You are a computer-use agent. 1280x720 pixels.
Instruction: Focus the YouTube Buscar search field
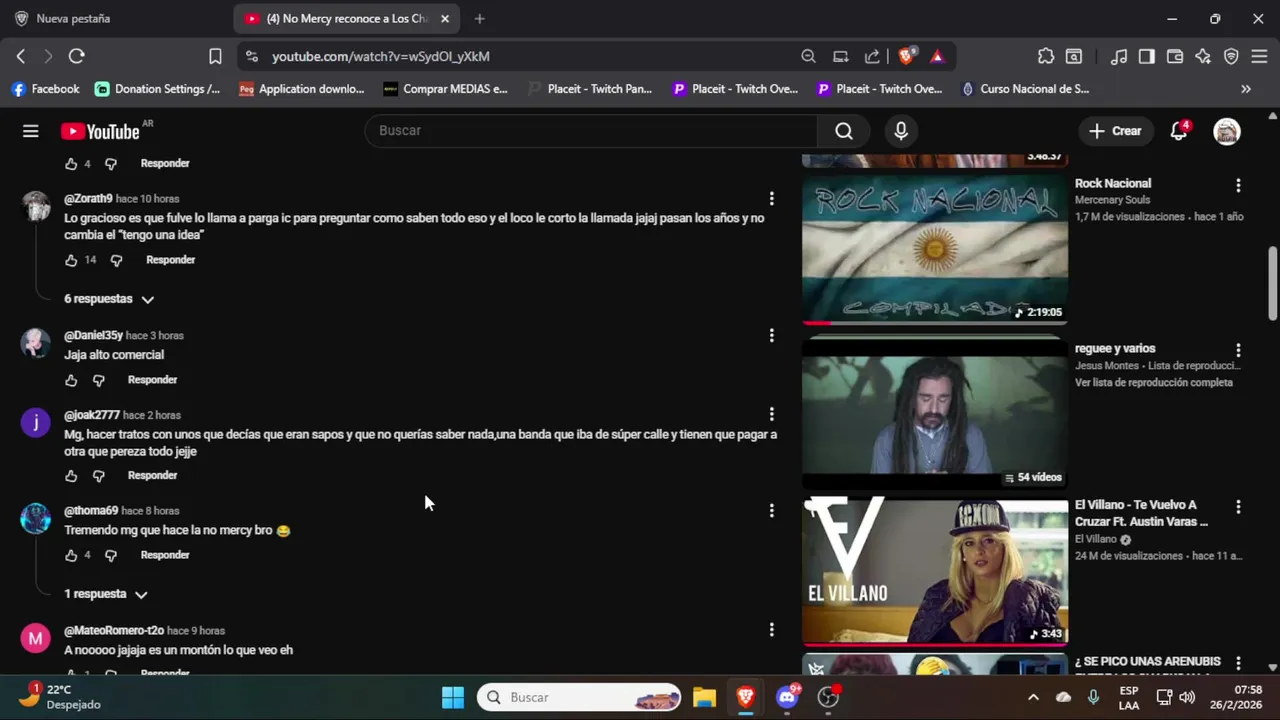(591, 131)
